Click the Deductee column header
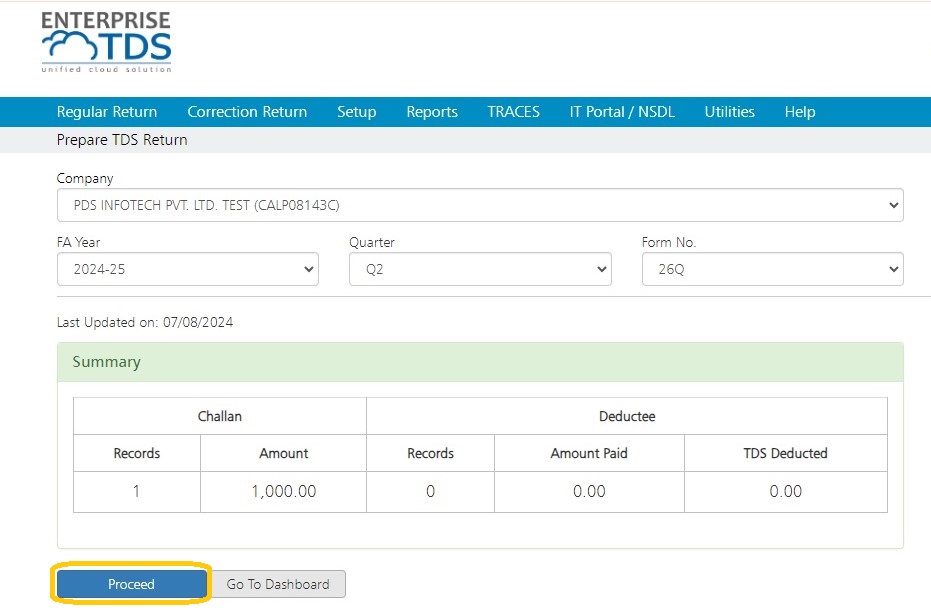The width and height of the screenshot is (931, 614). [627, 416]
